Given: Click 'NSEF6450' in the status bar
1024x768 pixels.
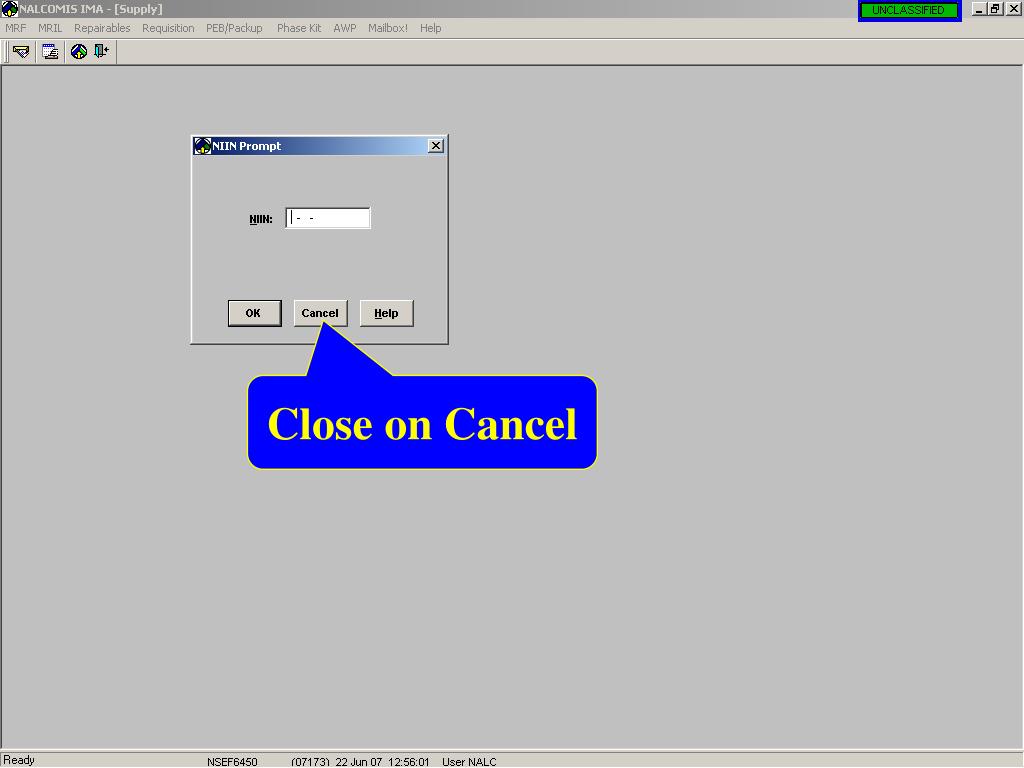Looking at the screenshot, I should tap(232, 762).
